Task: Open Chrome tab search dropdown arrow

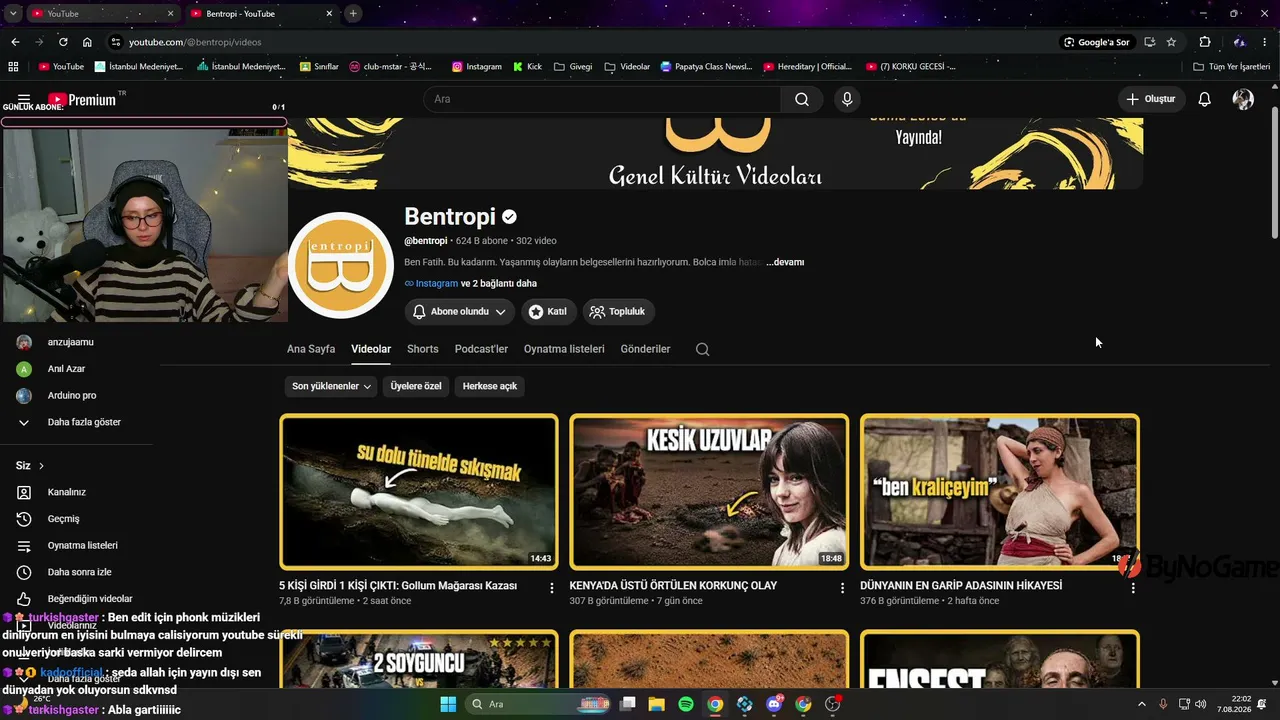Action: pos(13,13)
